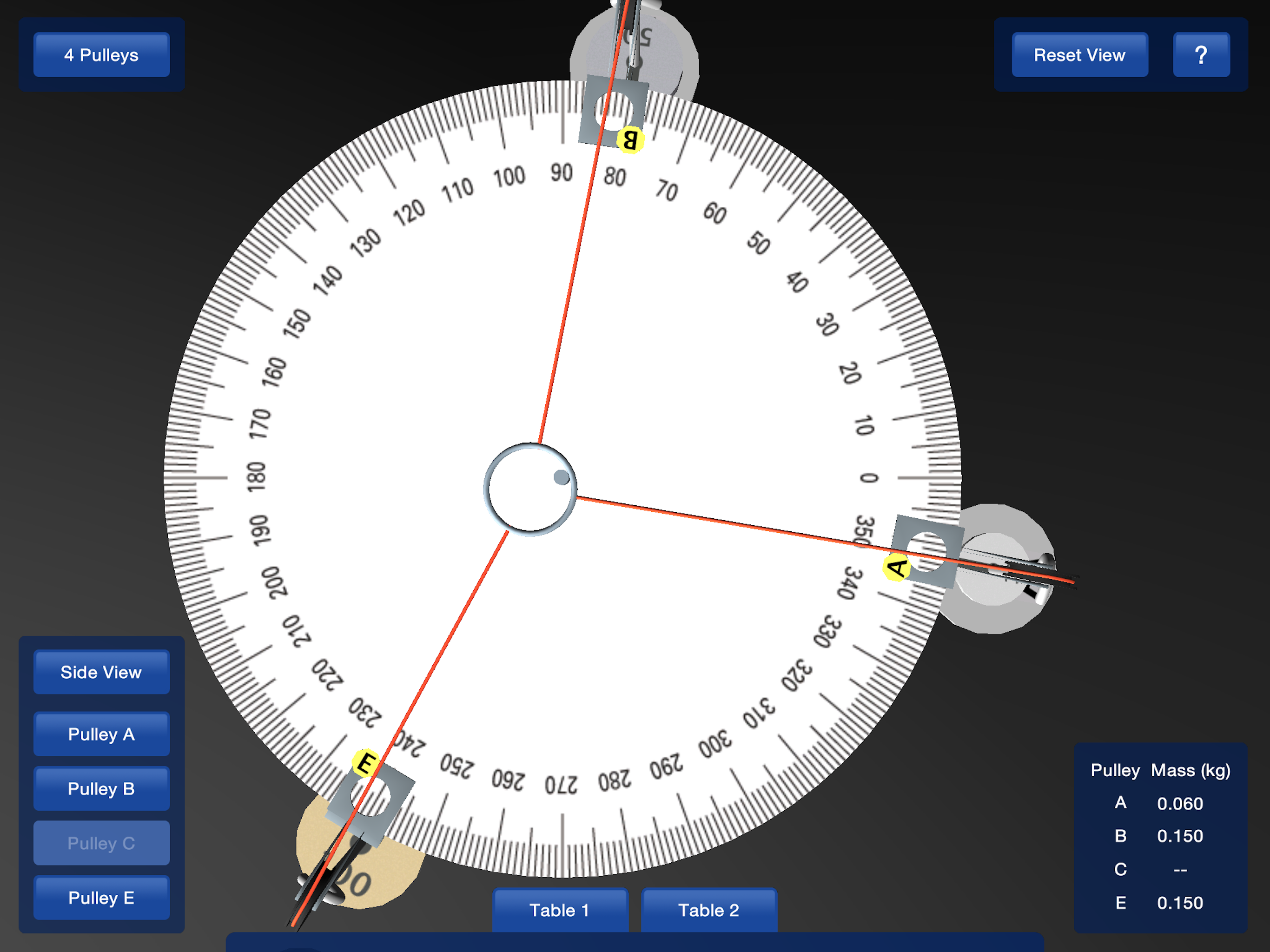Choose the Pulley B button
This screenshot has height=952, width=1270.
click(x=102, y=788)
